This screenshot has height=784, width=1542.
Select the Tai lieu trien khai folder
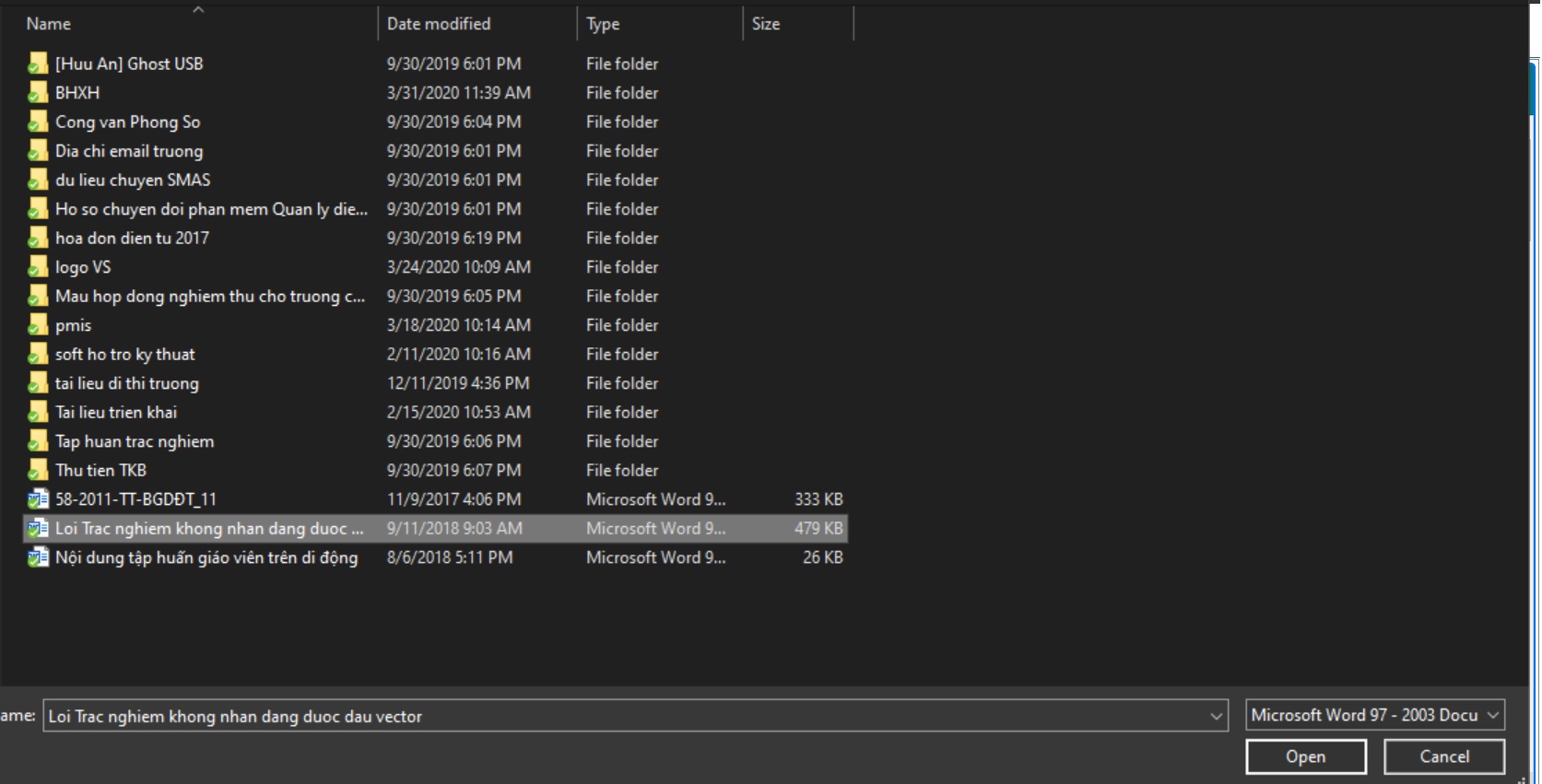(116, 412)
